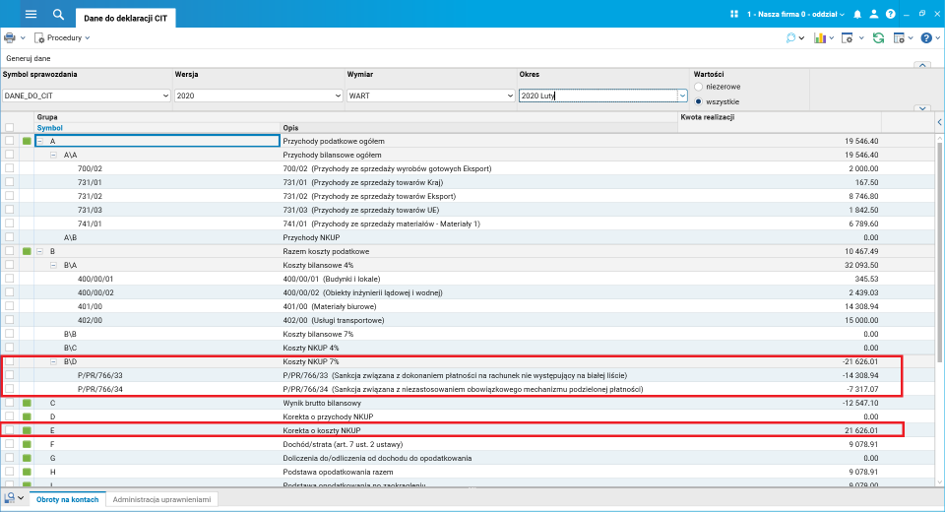This screenshot has width=945, height=512.
Task: Collapse the B\D tree node
Action: point(54,362)
